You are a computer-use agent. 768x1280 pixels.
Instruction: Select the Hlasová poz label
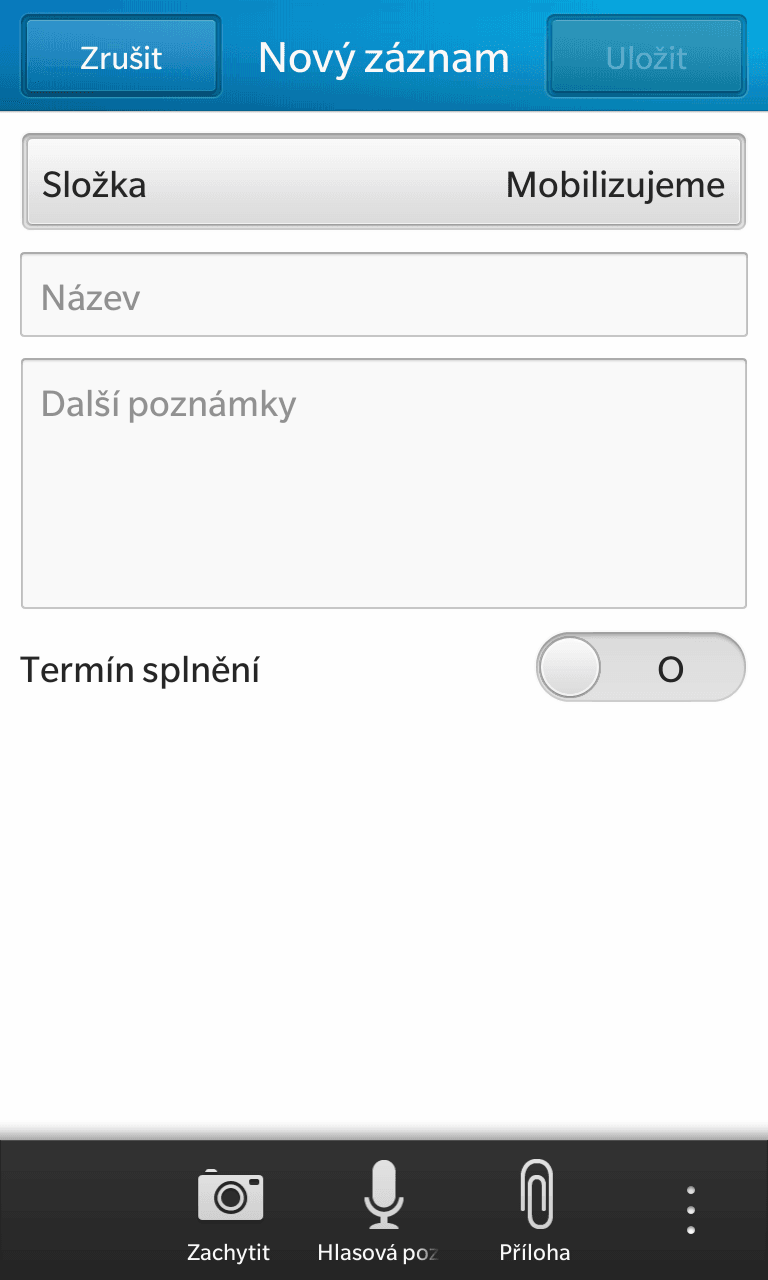[378, 1252]
